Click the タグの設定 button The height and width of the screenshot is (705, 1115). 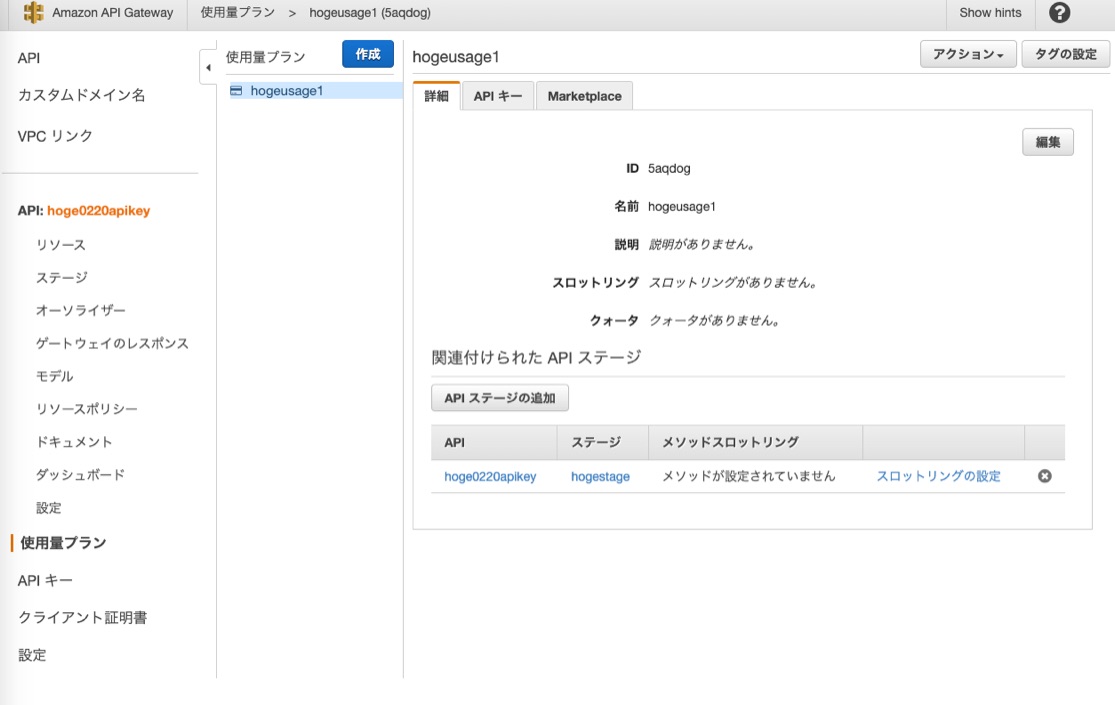1065,55
